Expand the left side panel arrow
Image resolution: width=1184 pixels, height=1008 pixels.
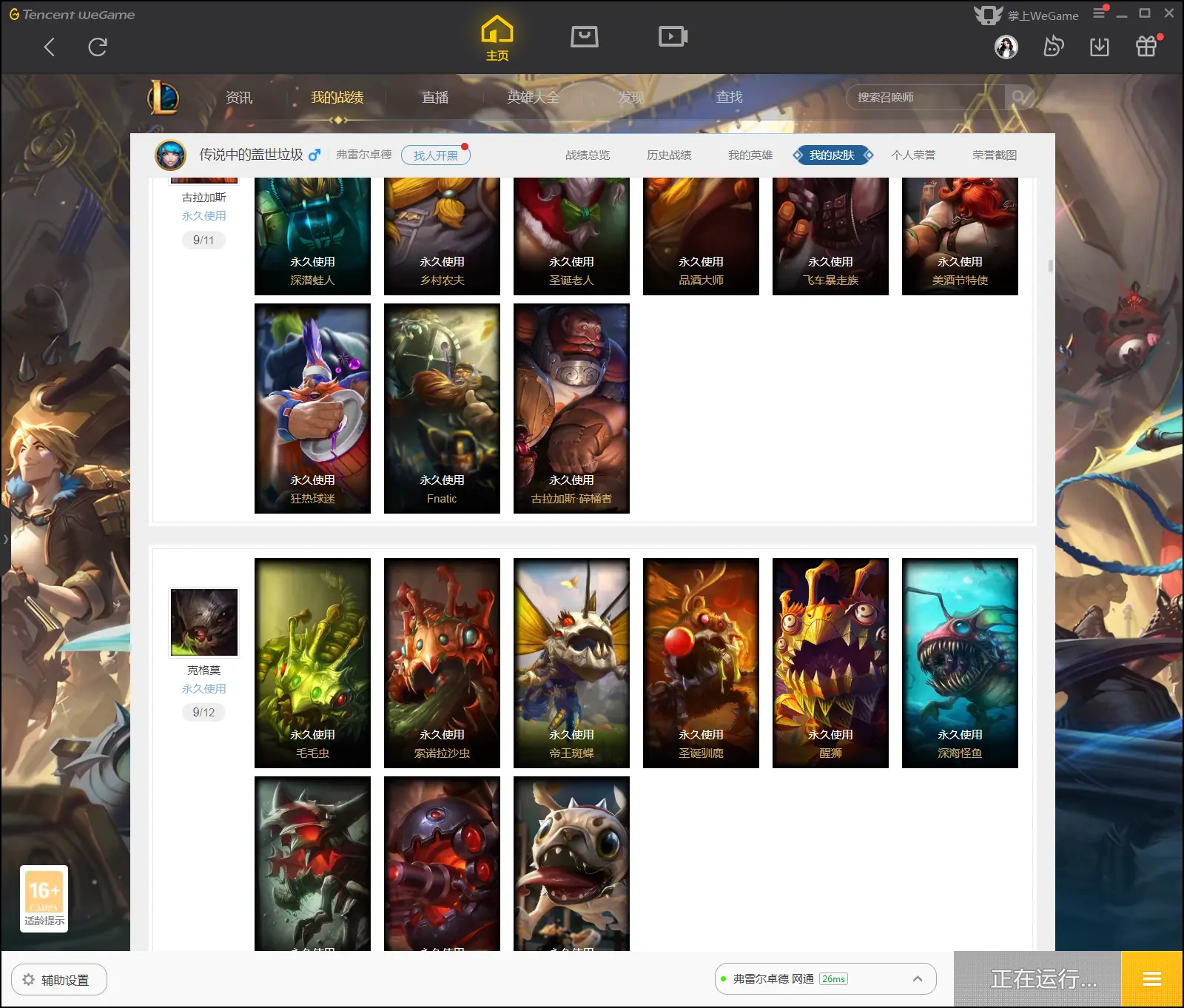5,539
